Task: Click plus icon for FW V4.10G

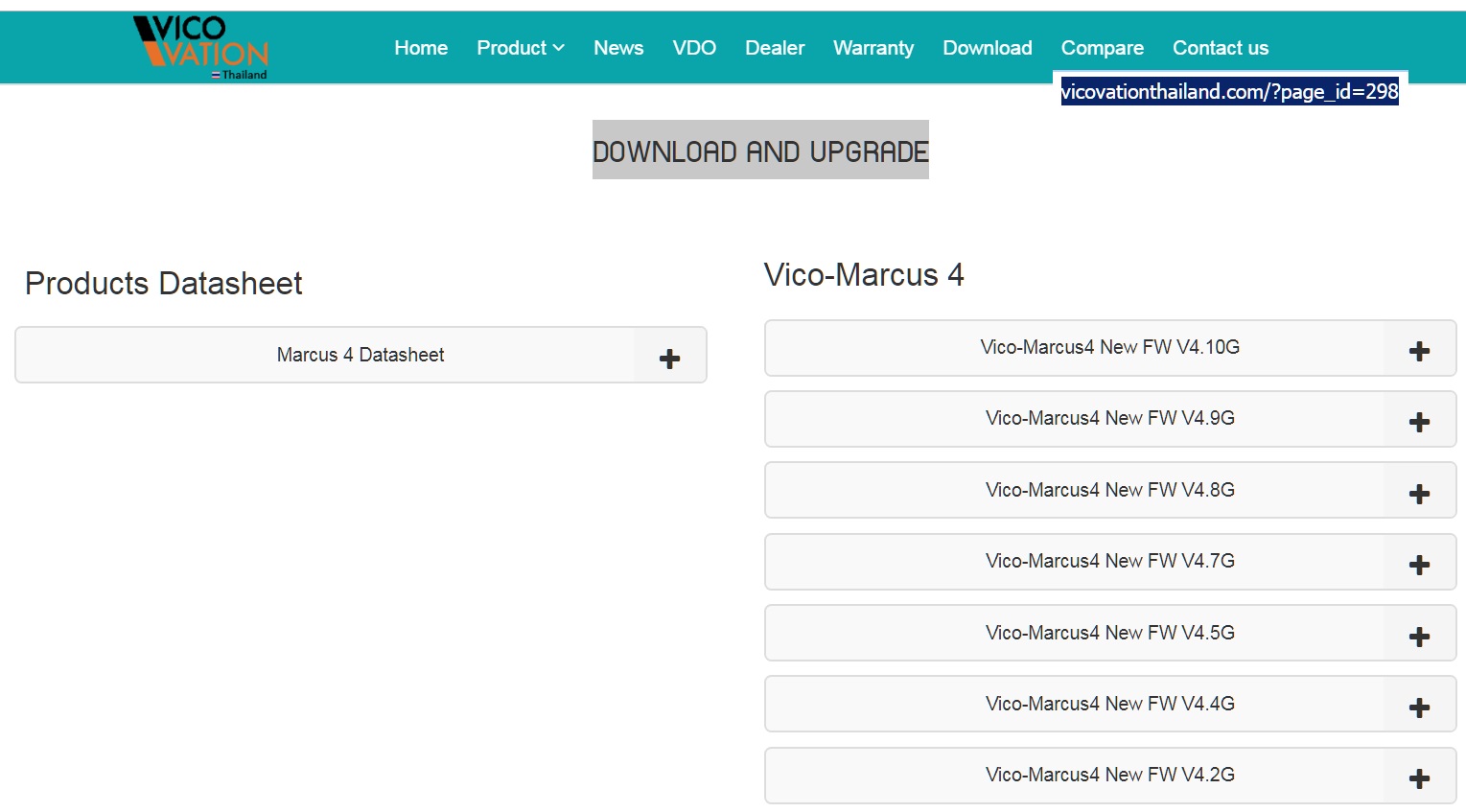Action: click(x=1419, y=351)
